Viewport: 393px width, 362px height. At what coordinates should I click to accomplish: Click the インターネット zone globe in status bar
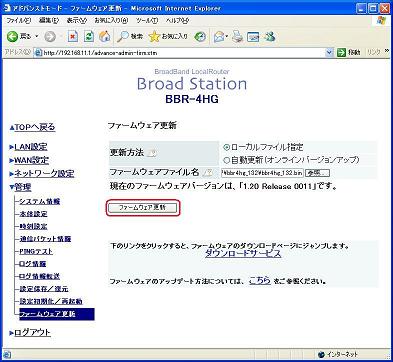coord(321,354)
